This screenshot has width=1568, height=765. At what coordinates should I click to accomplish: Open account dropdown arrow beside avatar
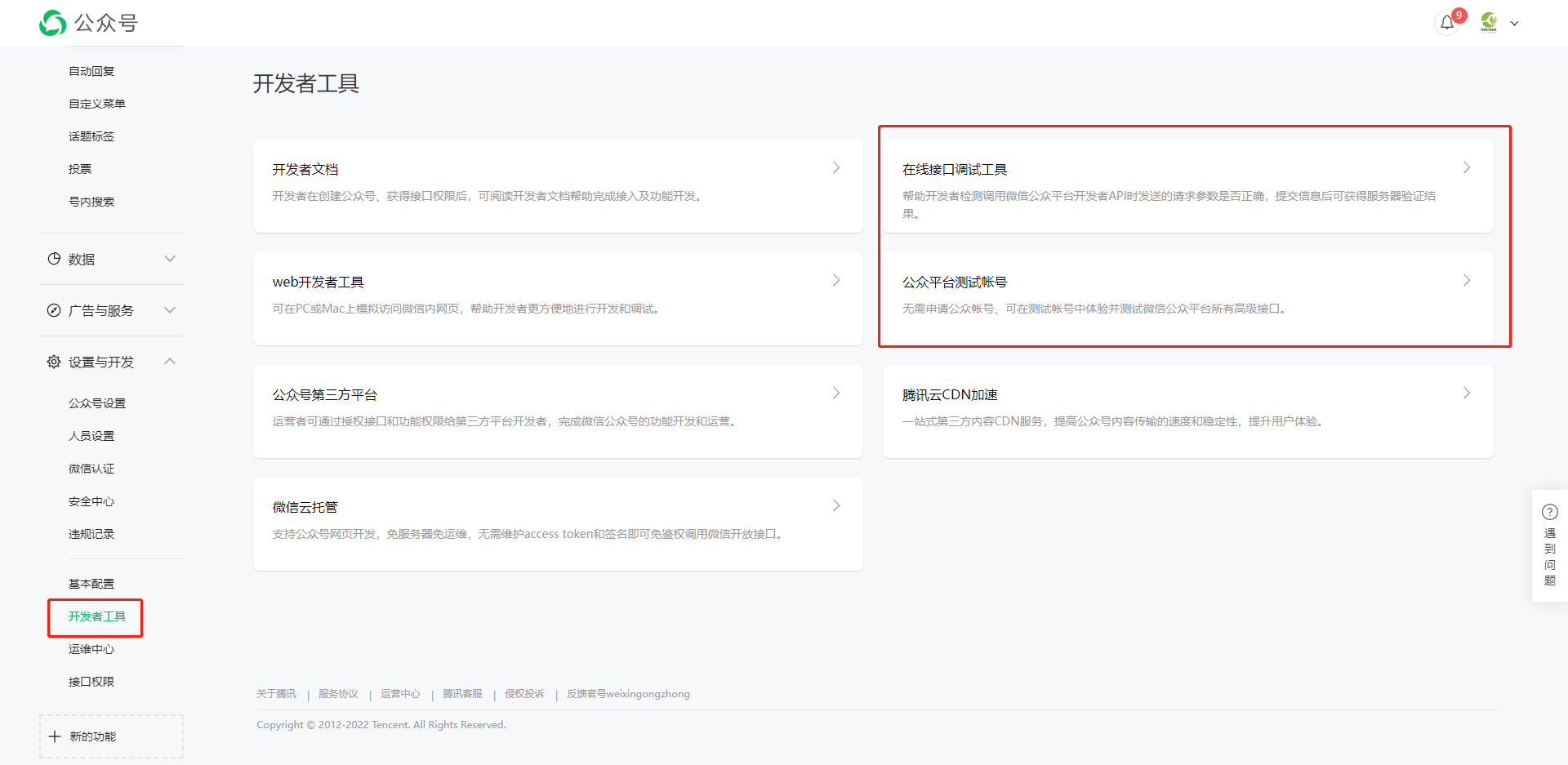(x=1515, y=24)
